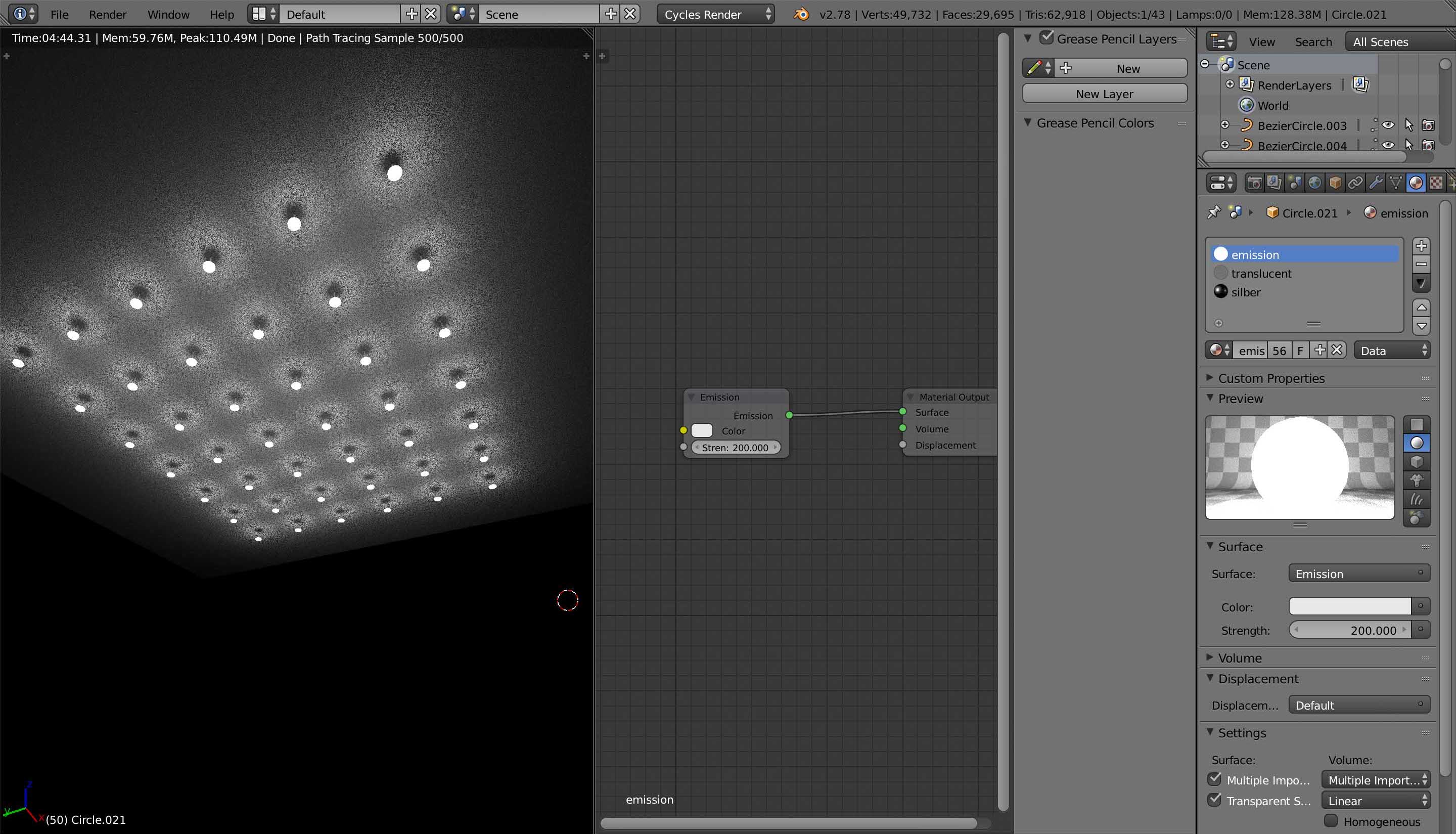Viewport: 1456px width, 834px height.
Task: Open the Displacement Default dropdown
Action: [1359, 705]
